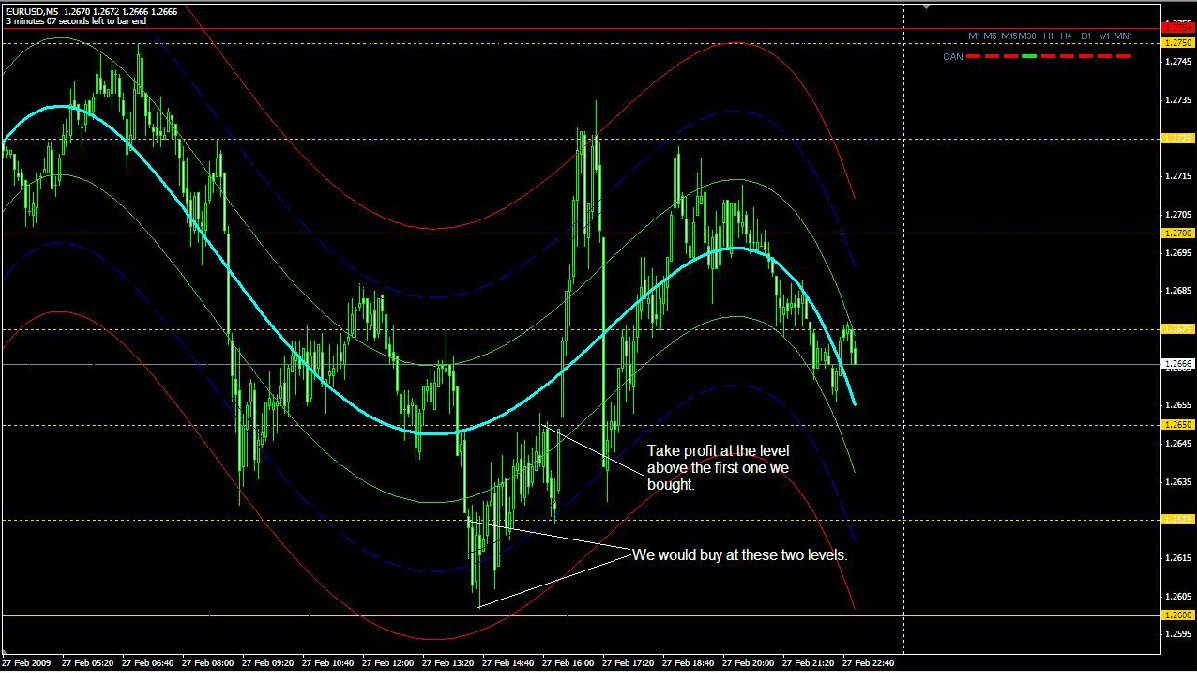The image size is (1197, 673).
Task: Click the red 1.2754 price label
Action: click(x=1178, y=28)
